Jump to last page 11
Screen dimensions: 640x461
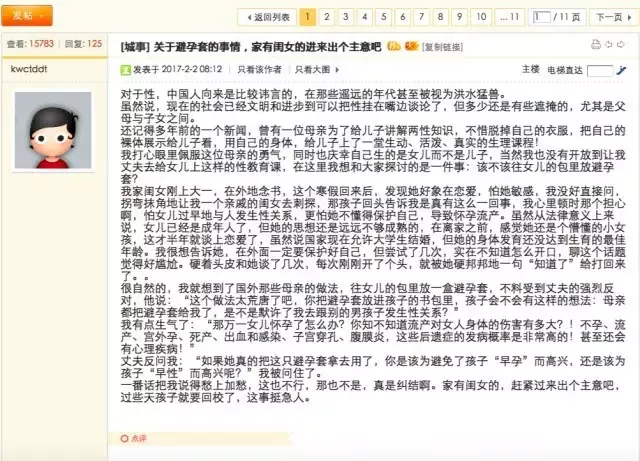[x=510, y=17]
